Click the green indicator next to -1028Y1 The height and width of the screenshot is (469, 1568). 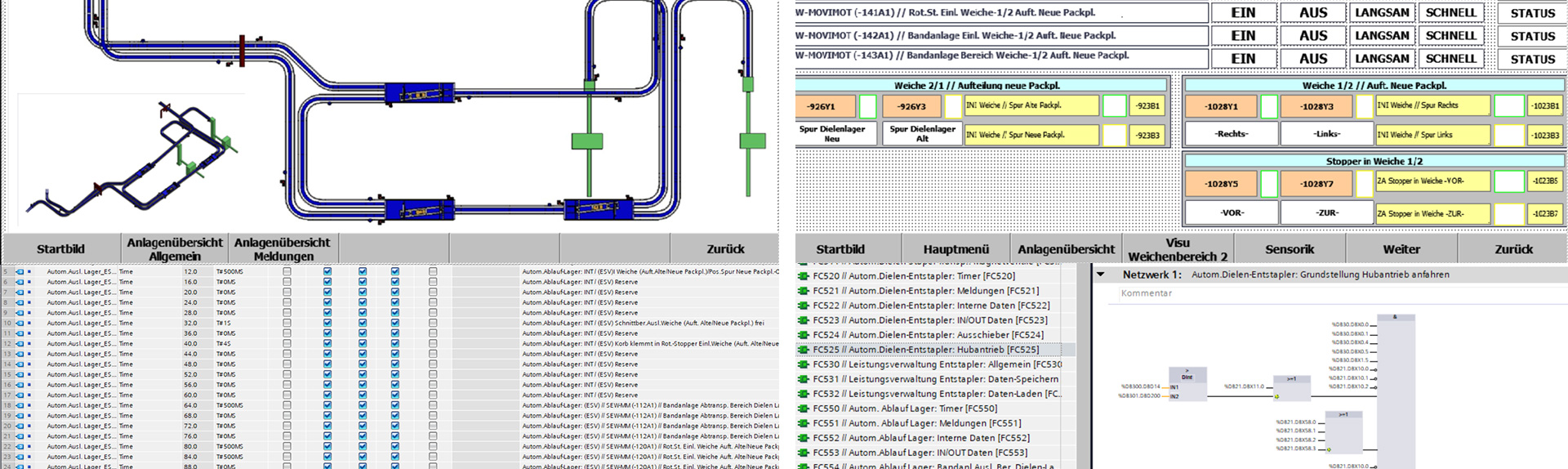point(1269,106)
